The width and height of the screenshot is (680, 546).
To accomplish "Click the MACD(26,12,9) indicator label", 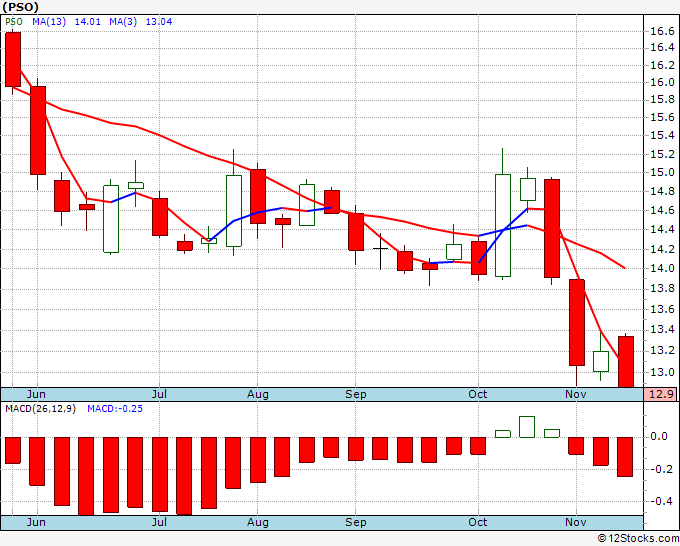I will (40, 409).
